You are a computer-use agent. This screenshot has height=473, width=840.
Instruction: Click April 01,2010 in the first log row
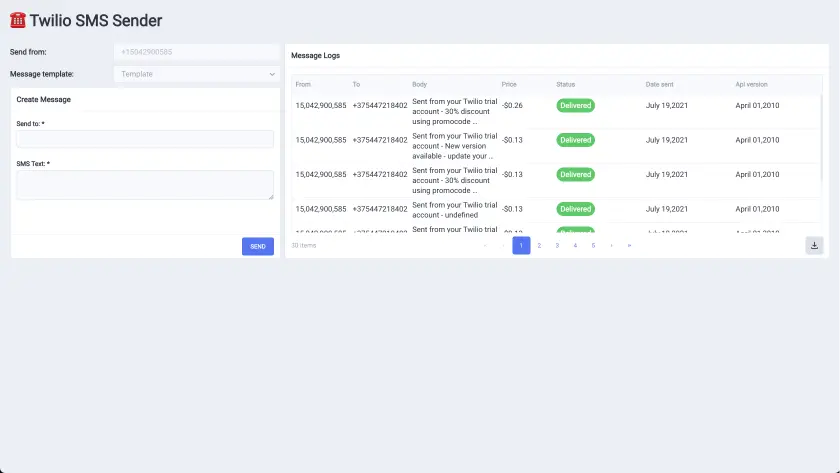point(757,106)
